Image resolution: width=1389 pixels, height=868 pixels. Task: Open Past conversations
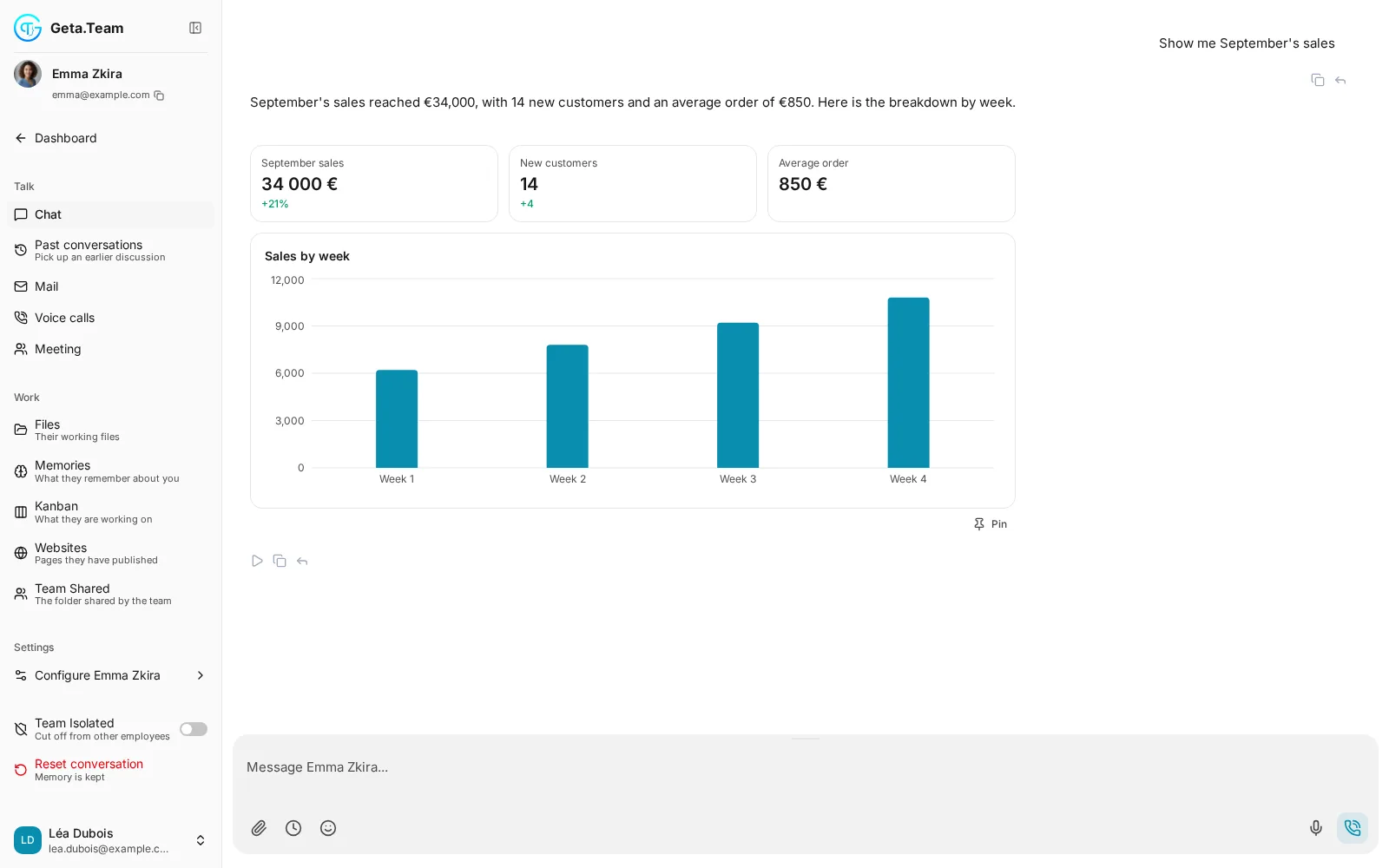pos(111,250)
